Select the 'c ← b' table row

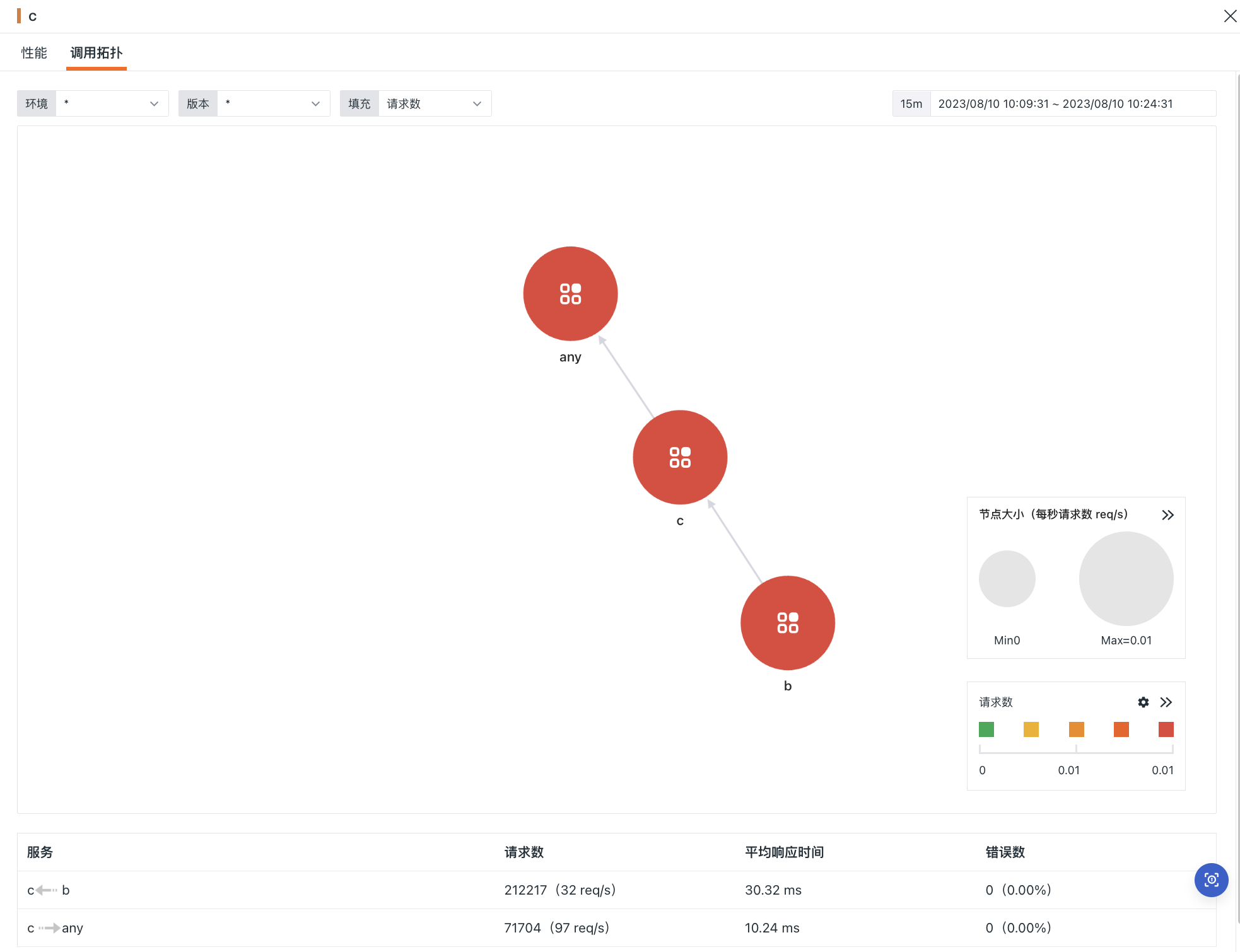[x=616, y=890]
